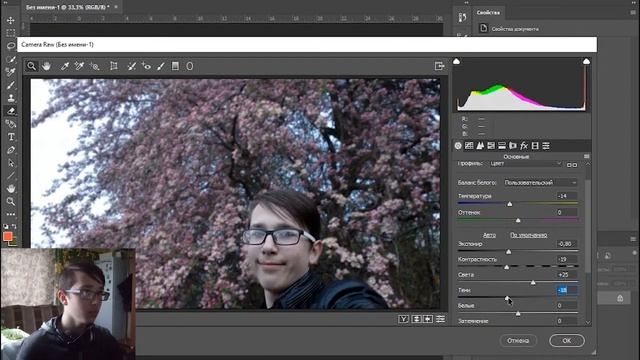
Task: Pick the White Balance eyedropper tool
Action: (x=64, y=66)
